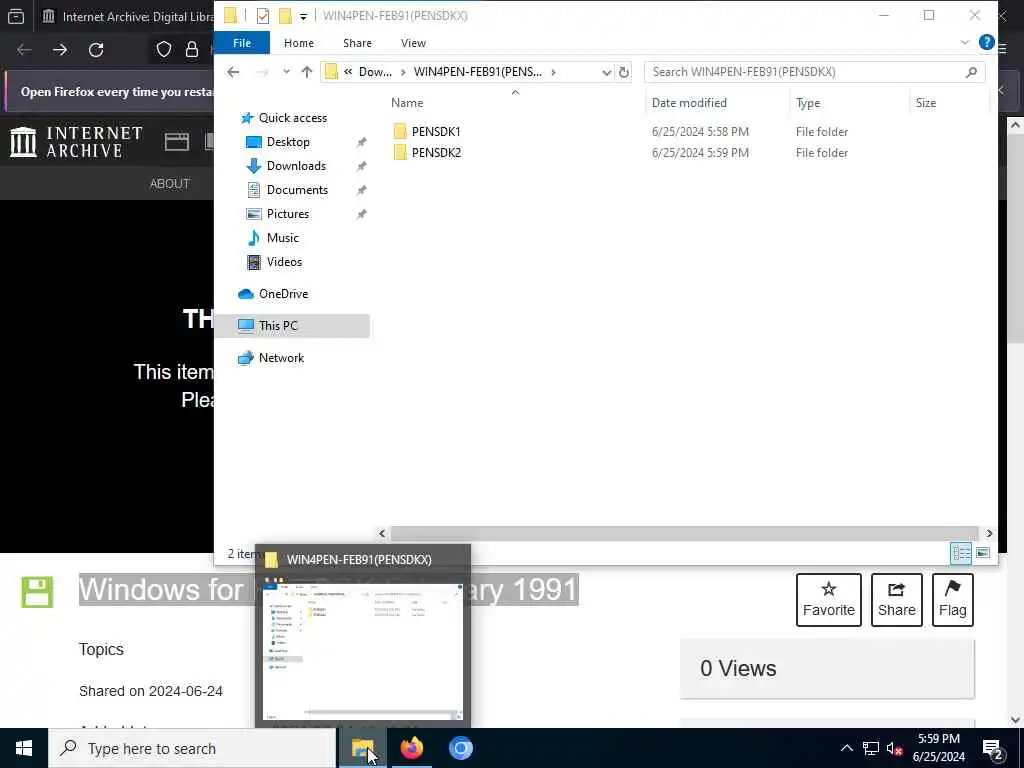Switch to details view layout
Viewport: 1024px width, 768px height.
[961, 553]
